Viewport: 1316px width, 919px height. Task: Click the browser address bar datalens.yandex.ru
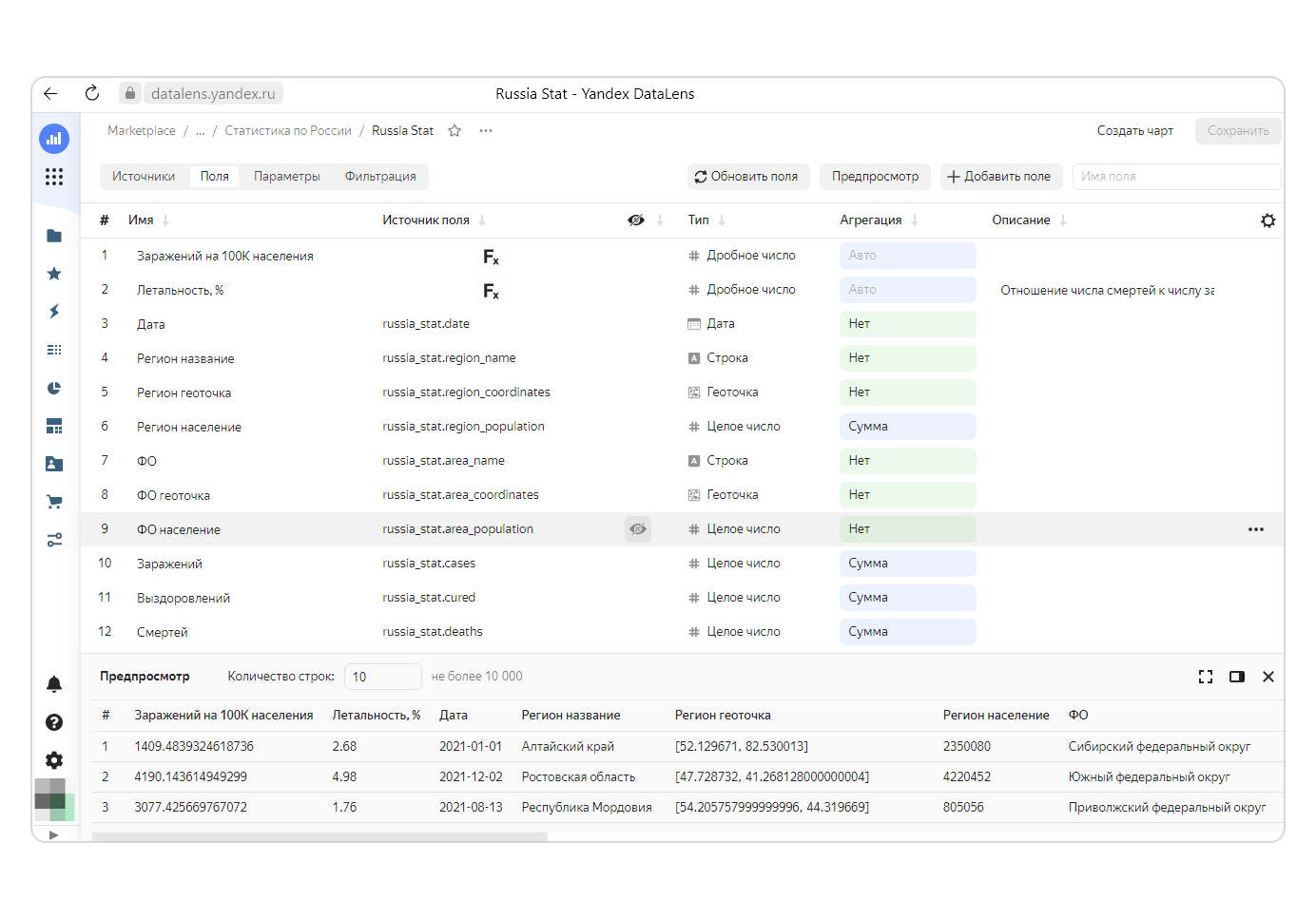[x=213, y=93]
